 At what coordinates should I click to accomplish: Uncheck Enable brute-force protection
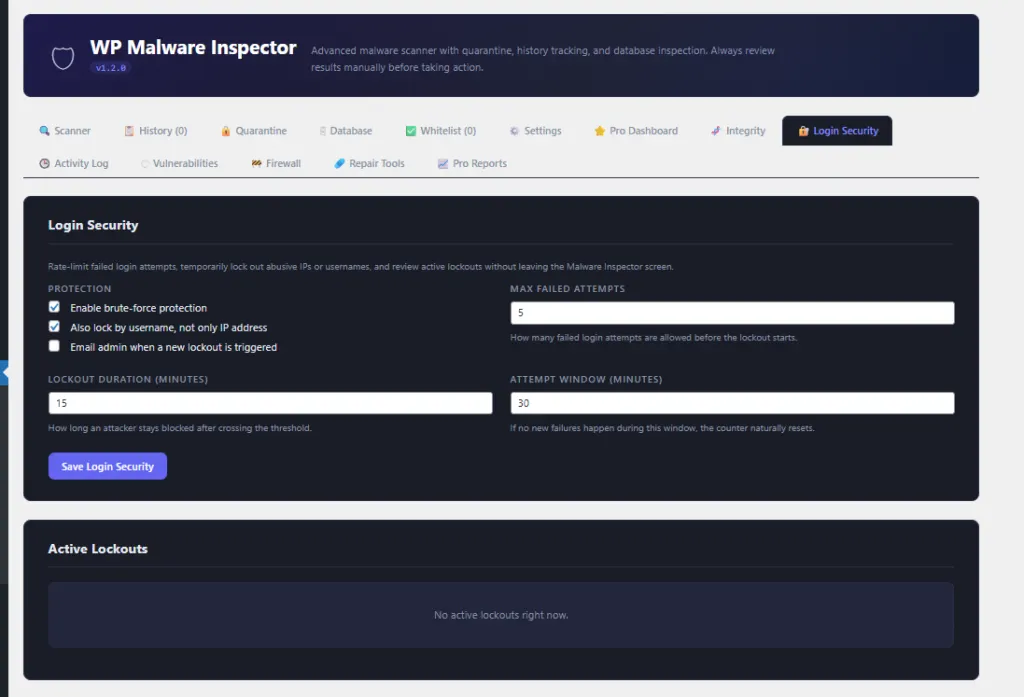54,307
